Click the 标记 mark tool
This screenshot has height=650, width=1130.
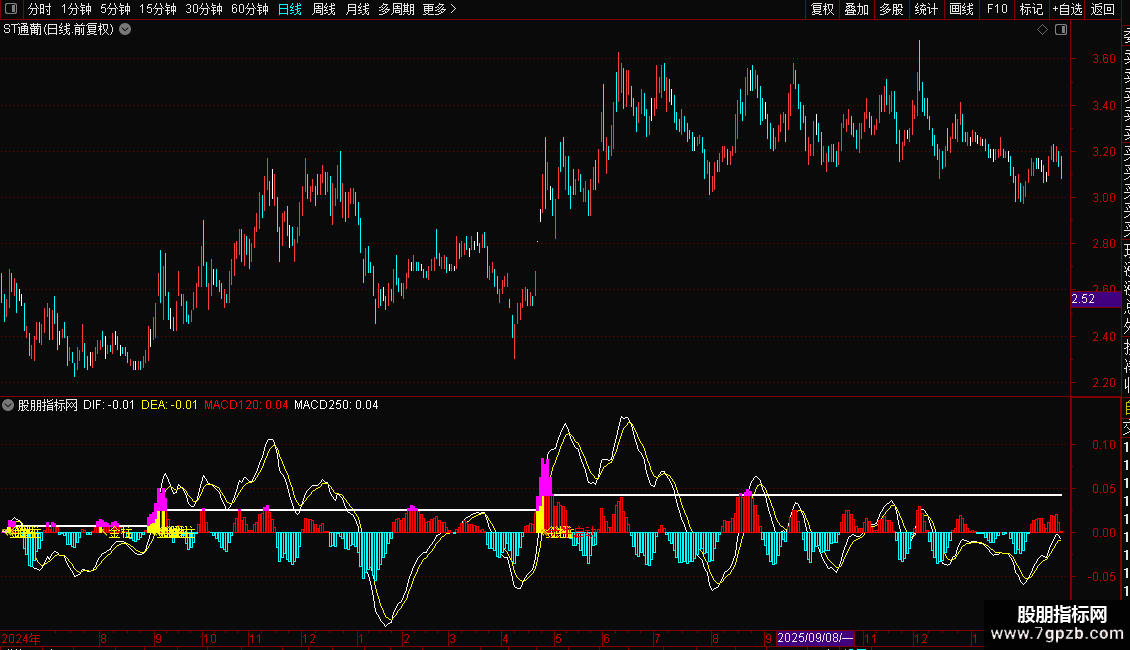click(1031, 9)
